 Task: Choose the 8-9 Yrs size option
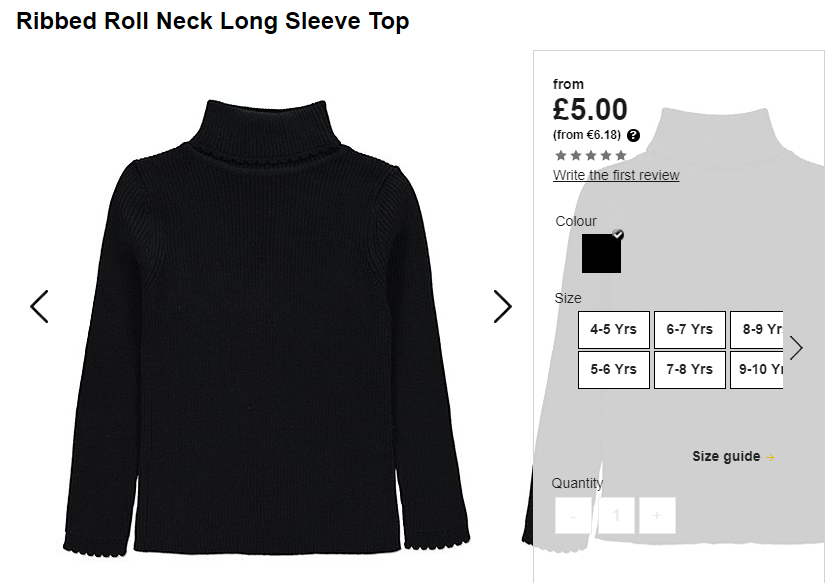pyautogui.click(x=756, y=330)
